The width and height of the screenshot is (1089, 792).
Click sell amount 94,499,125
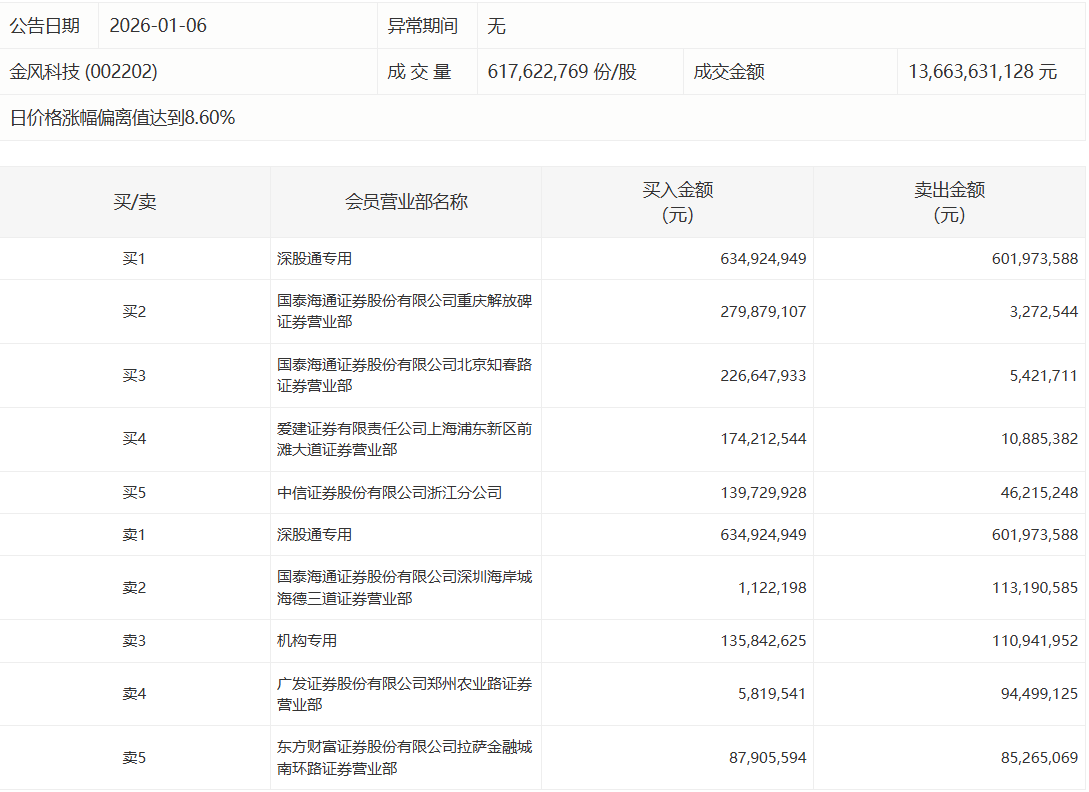click(1040, 693)
